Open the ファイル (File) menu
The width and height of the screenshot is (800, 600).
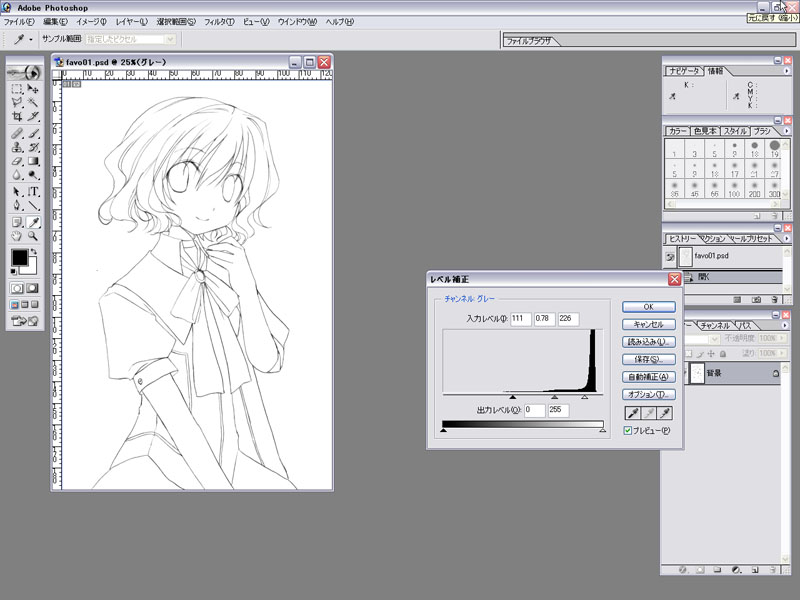pyautogui.click(x=19, y=22)
